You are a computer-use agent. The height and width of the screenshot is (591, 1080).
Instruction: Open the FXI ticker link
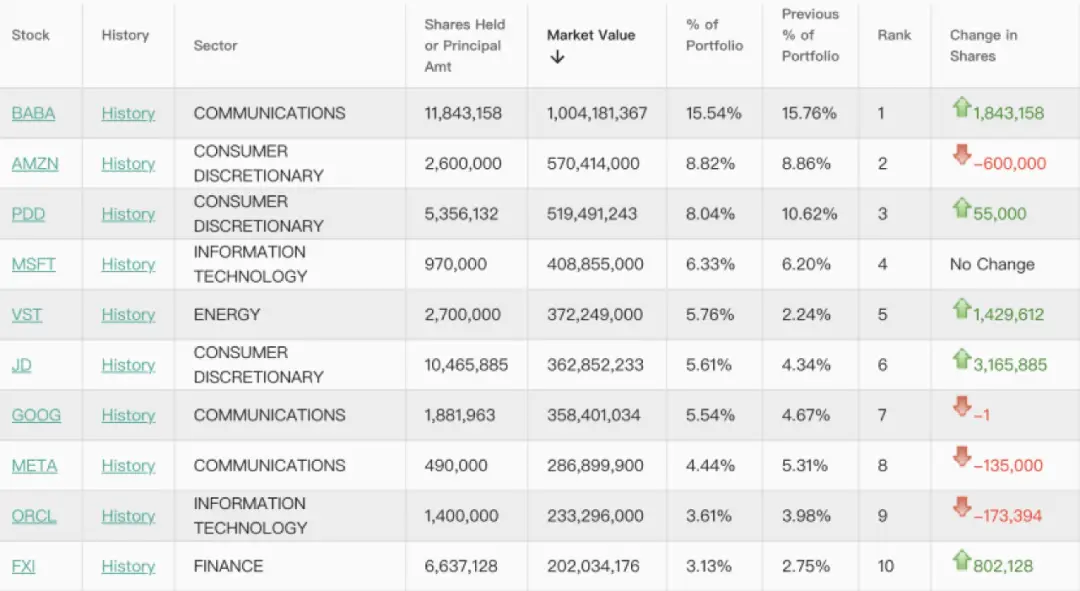23,566
